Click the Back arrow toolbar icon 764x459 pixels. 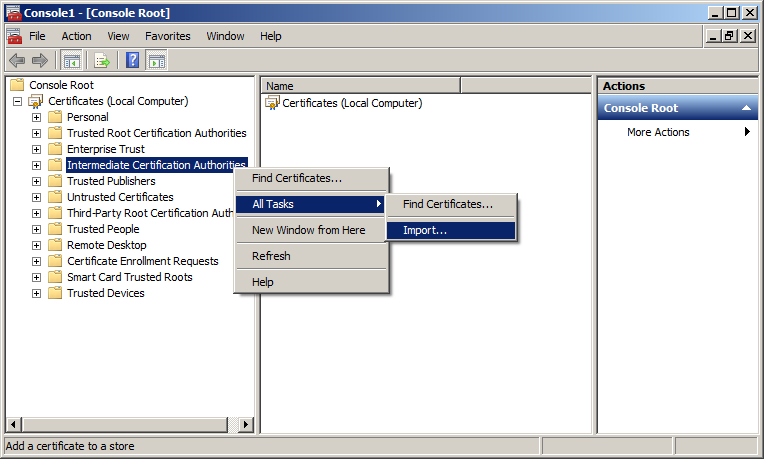tap(17, 60)
